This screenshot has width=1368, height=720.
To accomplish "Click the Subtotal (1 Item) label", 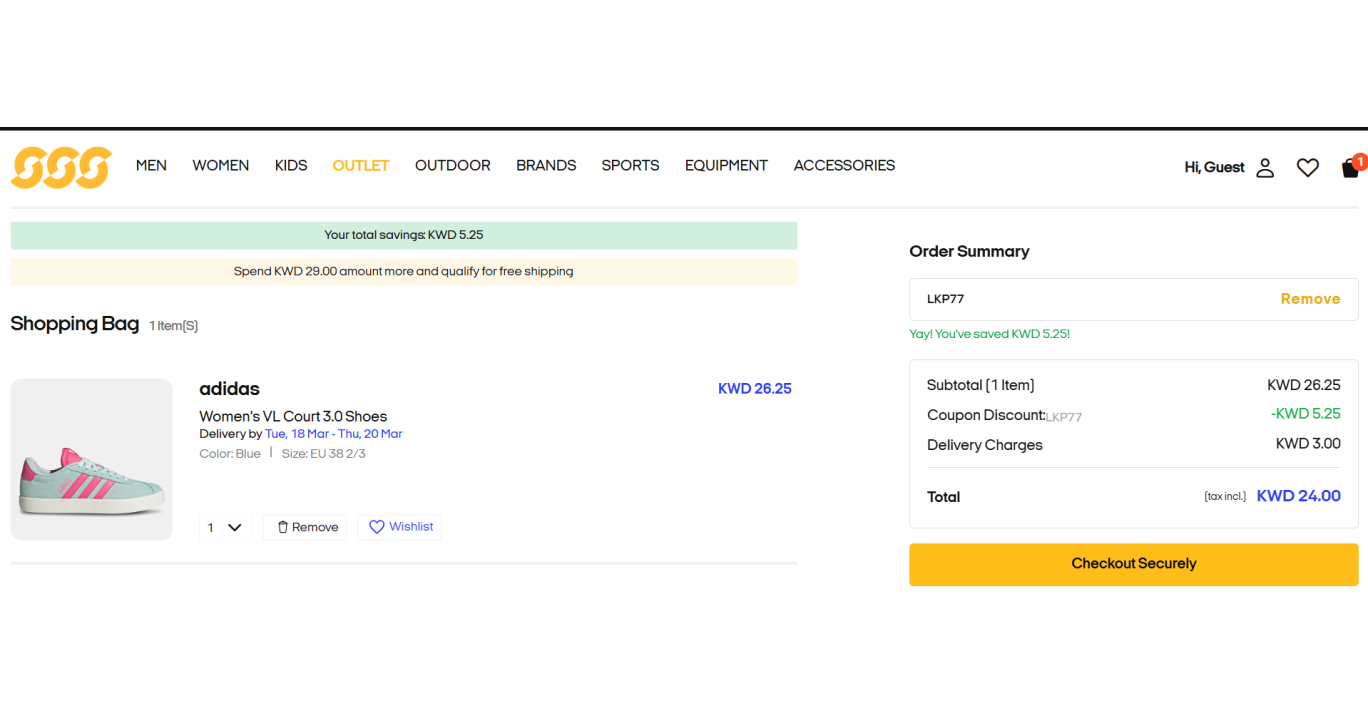I will pos(980,385).
